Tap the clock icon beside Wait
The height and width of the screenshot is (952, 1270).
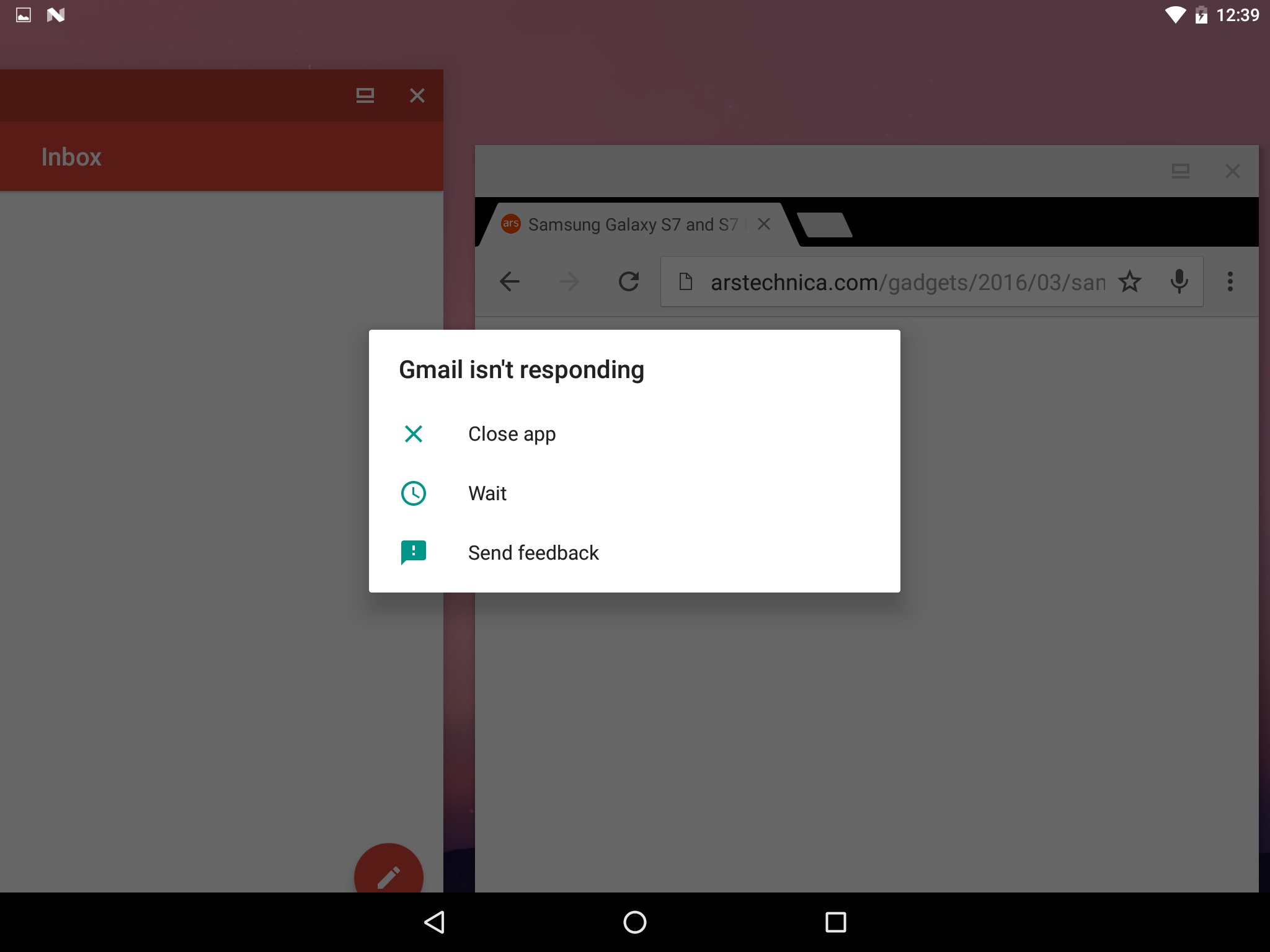(414, 493)
